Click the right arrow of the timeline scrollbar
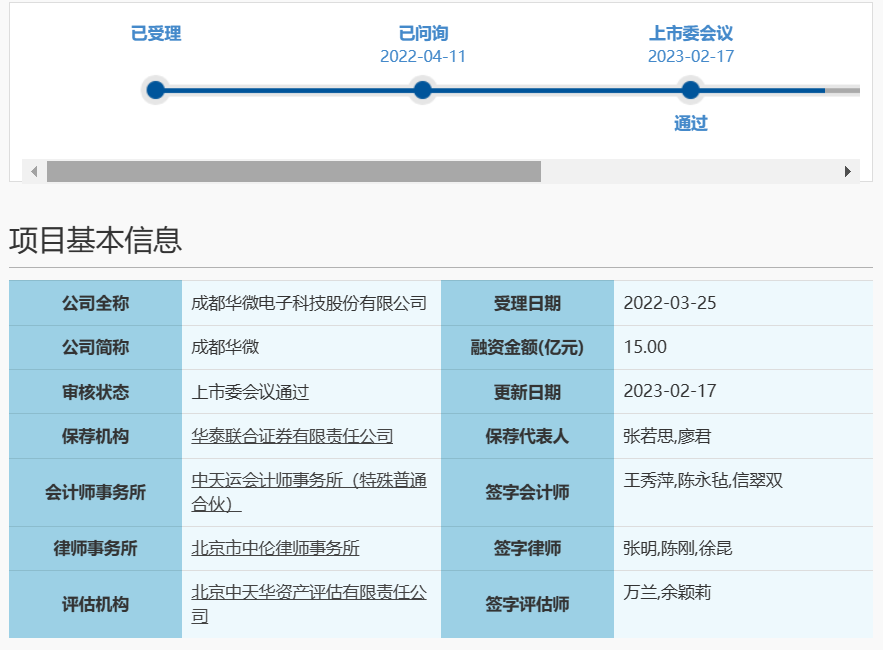This screenshot has width=883, height=650. 848,171
